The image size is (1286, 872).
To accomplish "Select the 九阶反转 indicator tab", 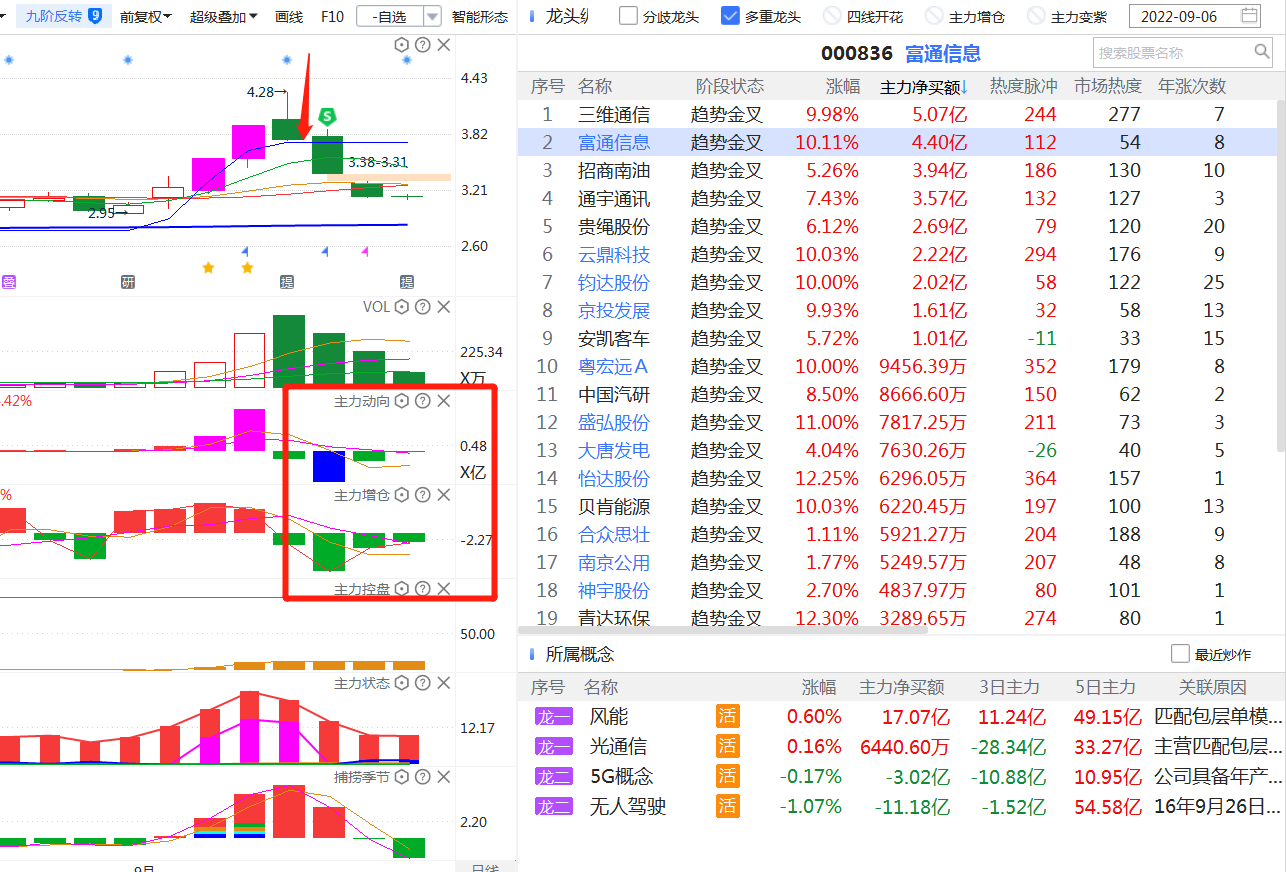I will point(62,15).
